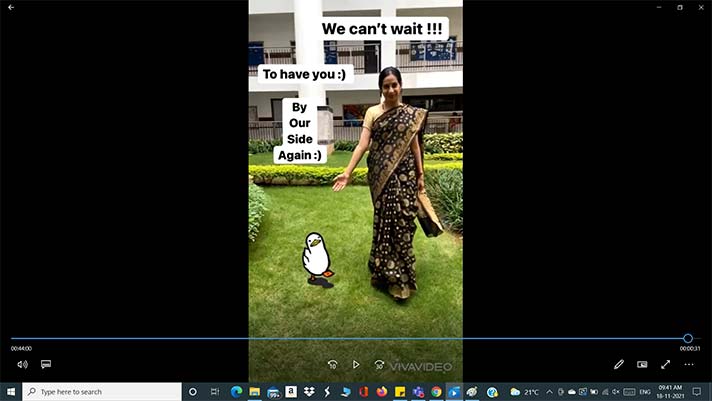Open the three-dot more options menu
712x401 pixels.
pos(689,365)
